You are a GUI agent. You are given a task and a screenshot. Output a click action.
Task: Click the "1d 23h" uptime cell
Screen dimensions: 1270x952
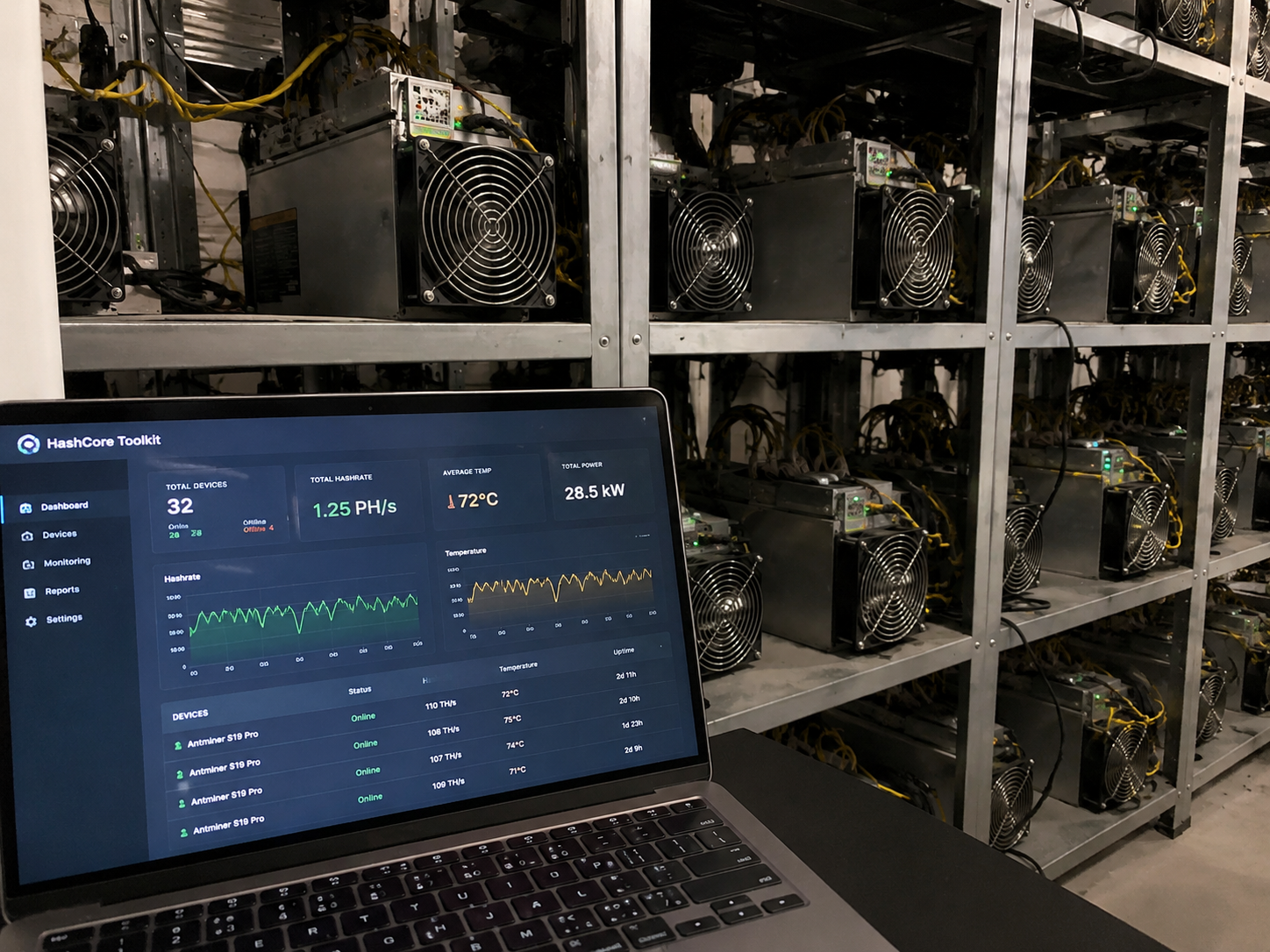point(631,724)
